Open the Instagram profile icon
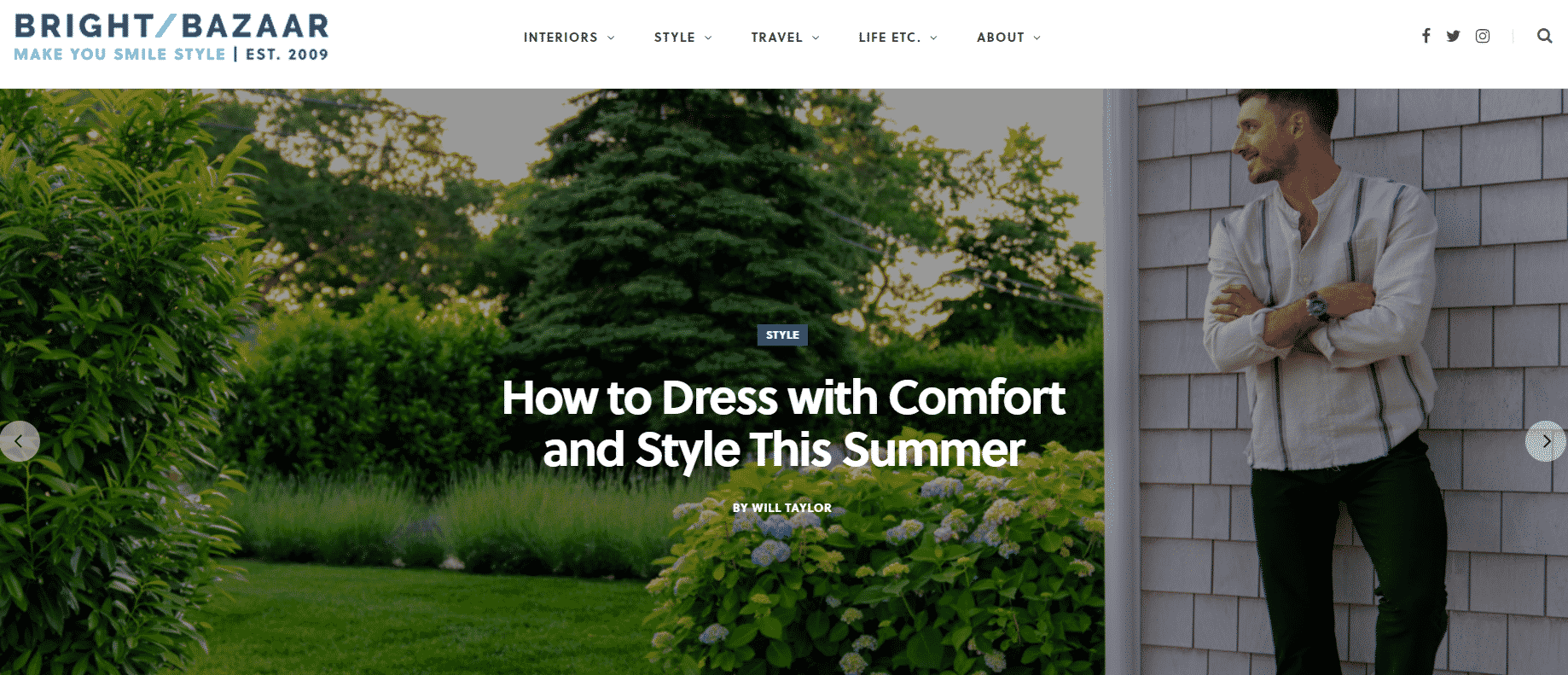 pyautogui.click(x=1483, y=36)
